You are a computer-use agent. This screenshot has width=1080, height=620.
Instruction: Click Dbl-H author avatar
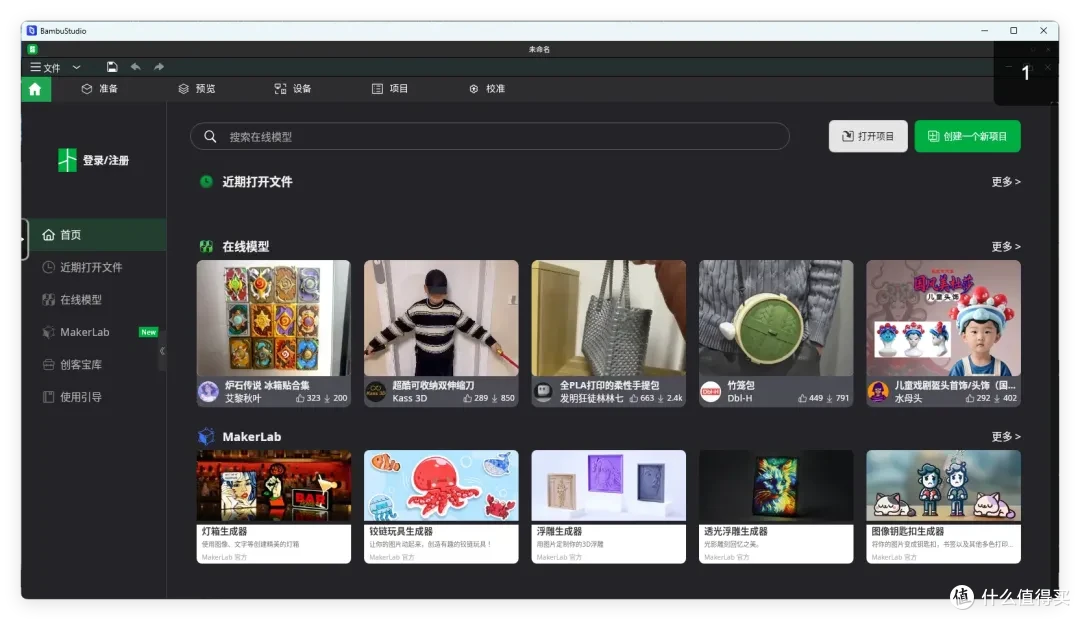point(711,392)
